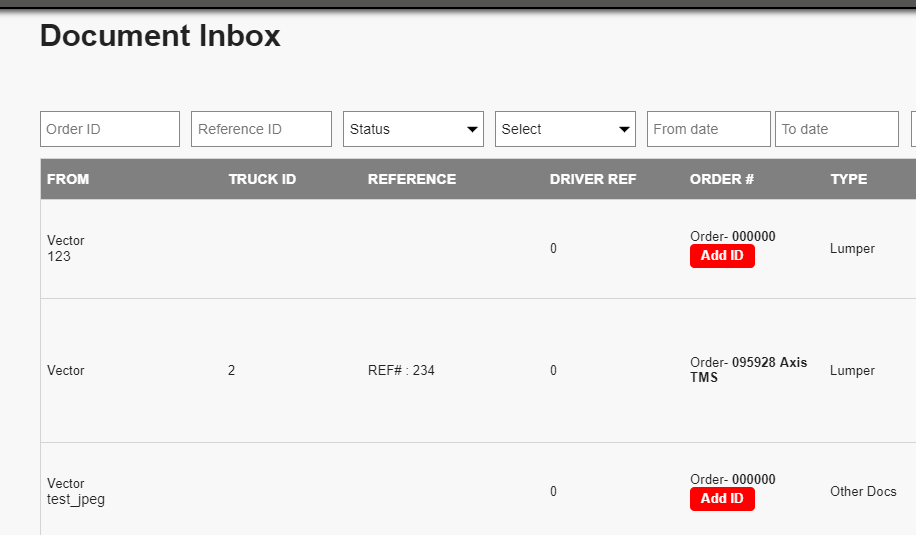The height and width of the screenshot is (535, 916).
Task: Add ID for Vector 123 order
Action: (722, 256)
